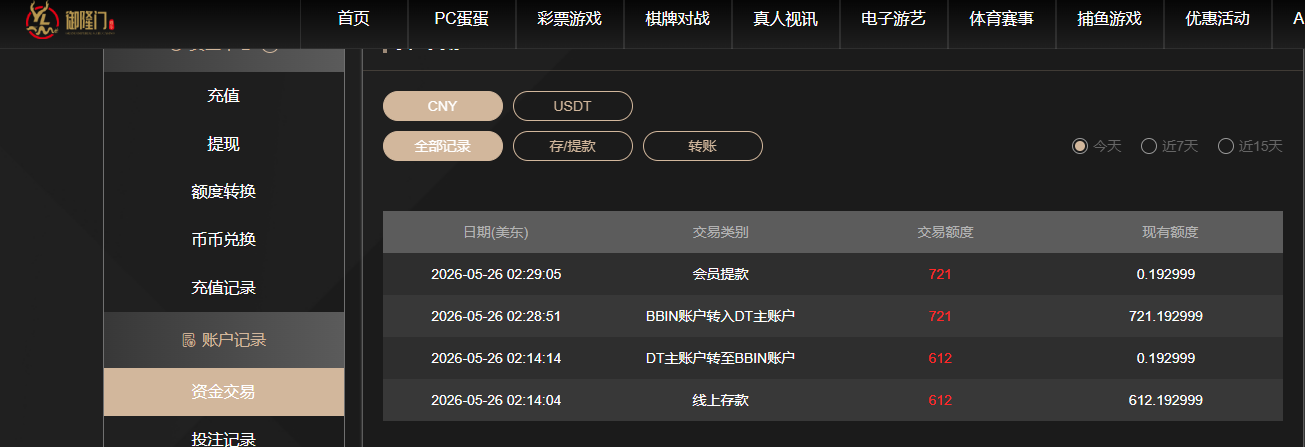This screenshot has height=447, width=1305.
Task: Filter by 存/提款 records
Action: (572, 146)
